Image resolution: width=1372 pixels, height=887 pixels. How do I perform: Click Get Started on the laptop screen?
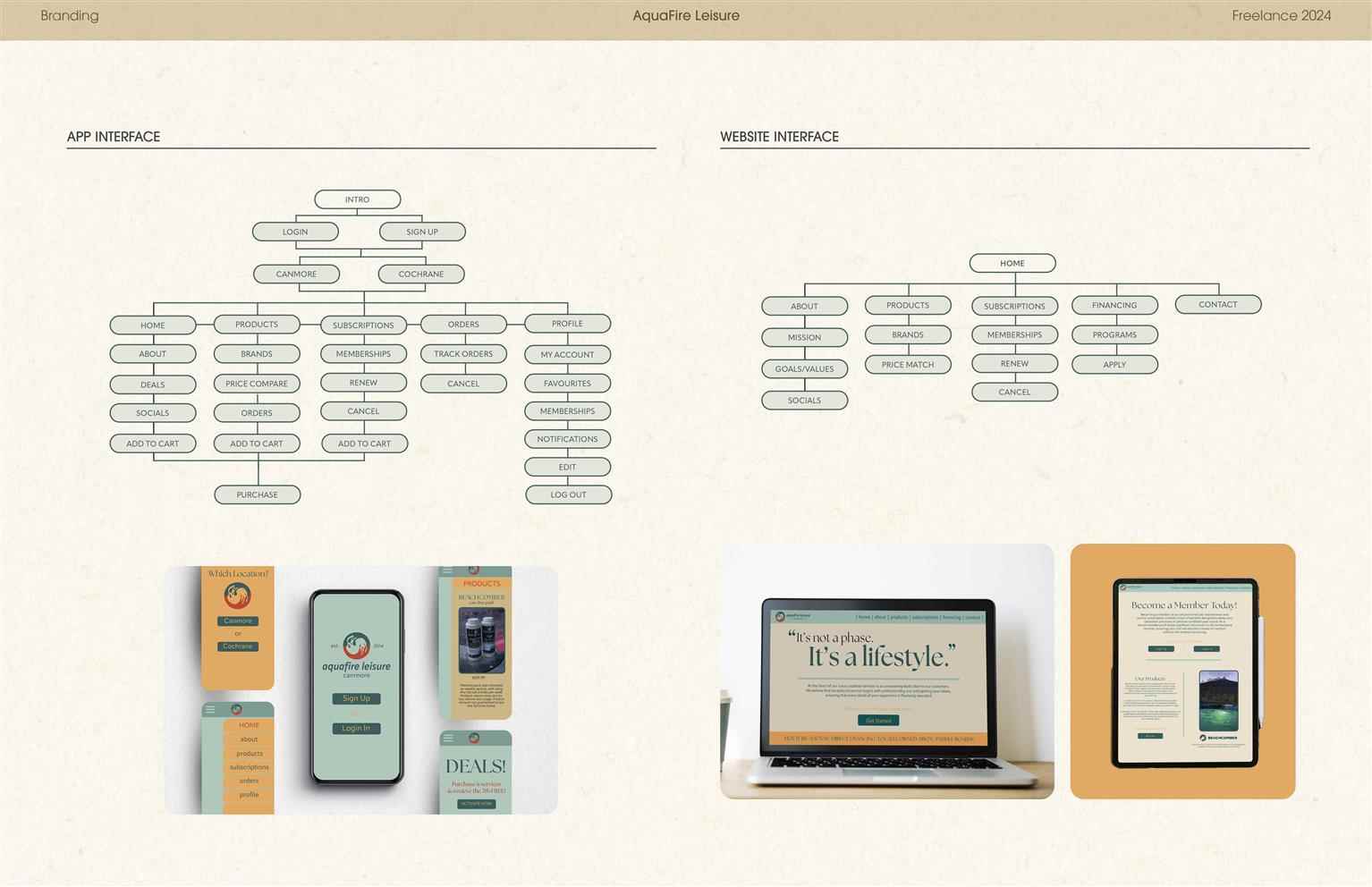[x=878, y=720]
